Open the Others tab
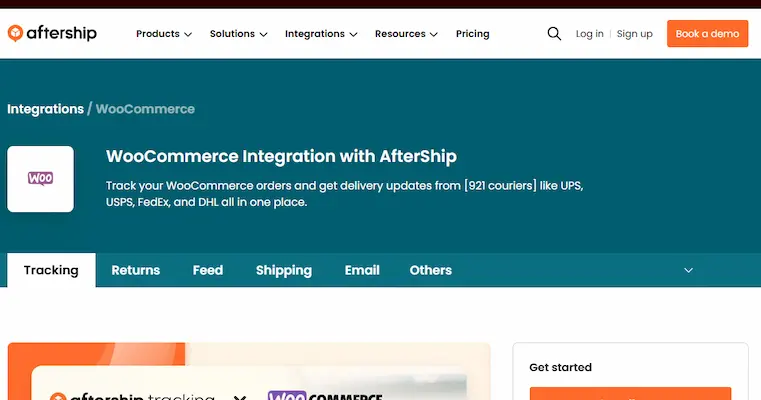The height and width of the screenshot is (400, 761). [431, 270]
